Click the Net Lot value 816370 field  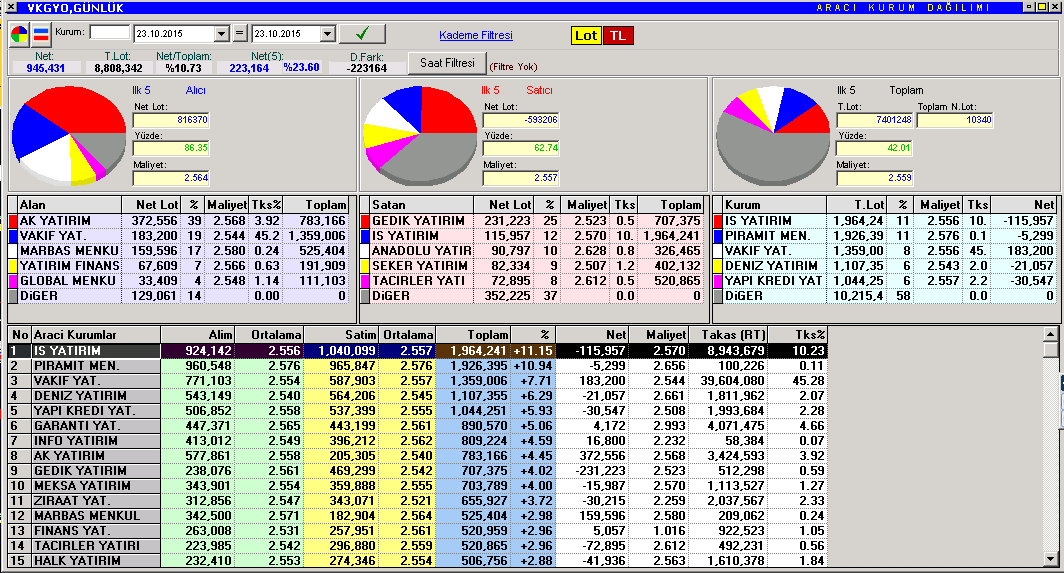[x=171, y=120]
